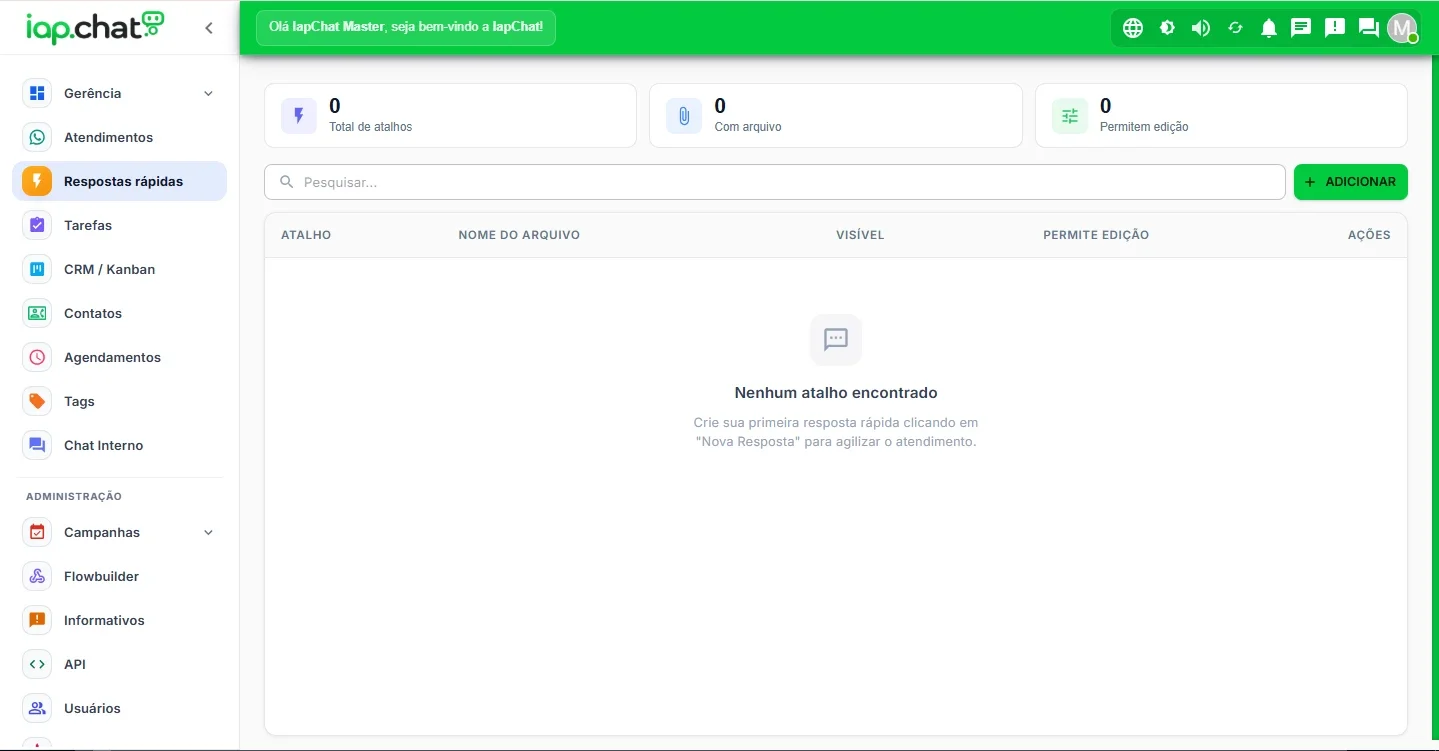1439x751 pixels.
Task: Click the ATALHO column header
Action: 306,235
